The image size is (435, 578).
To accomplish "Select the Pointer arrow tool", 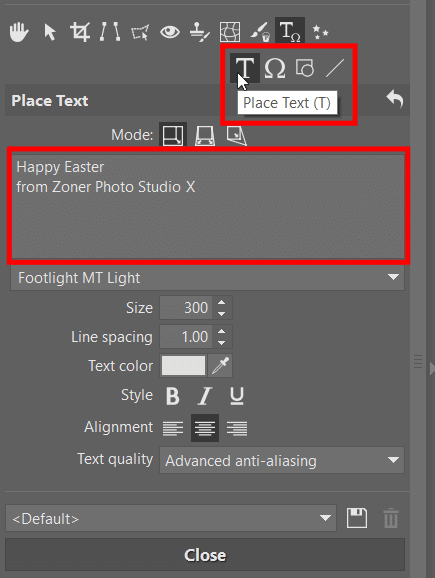I will 49,32.
